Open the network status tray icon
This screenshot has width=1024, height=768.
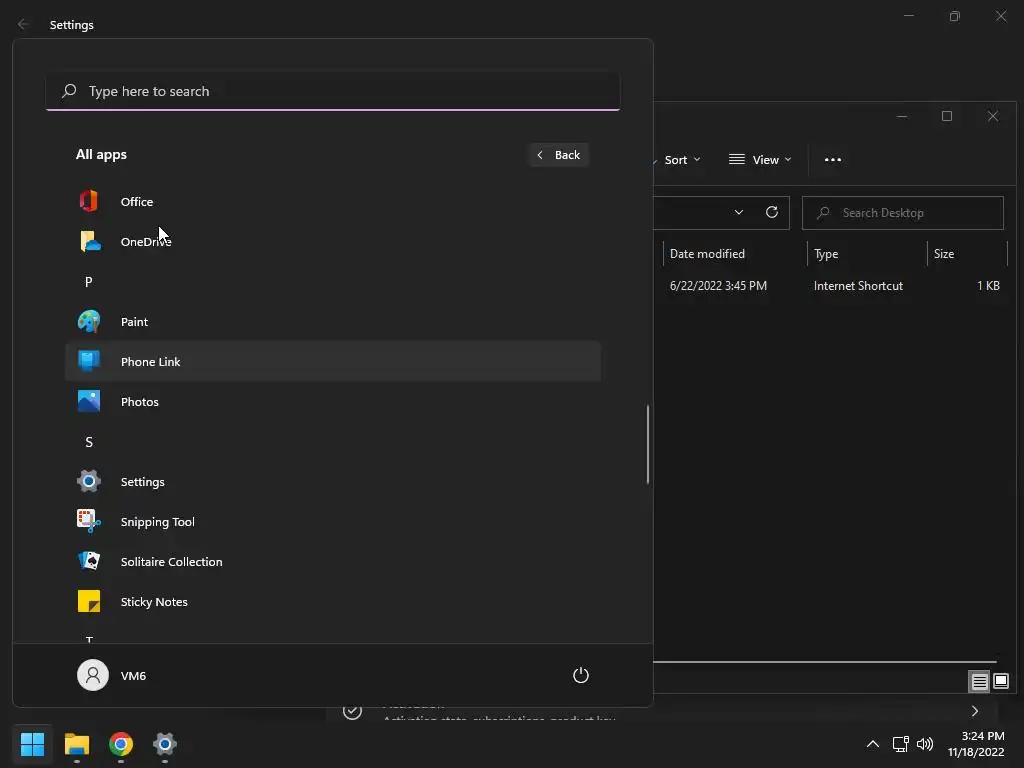coord(901,744)
